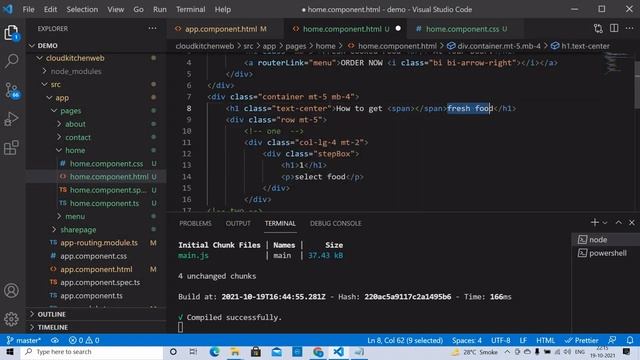
Task: Open notifications bell in status bar
Action: (630, 340)
